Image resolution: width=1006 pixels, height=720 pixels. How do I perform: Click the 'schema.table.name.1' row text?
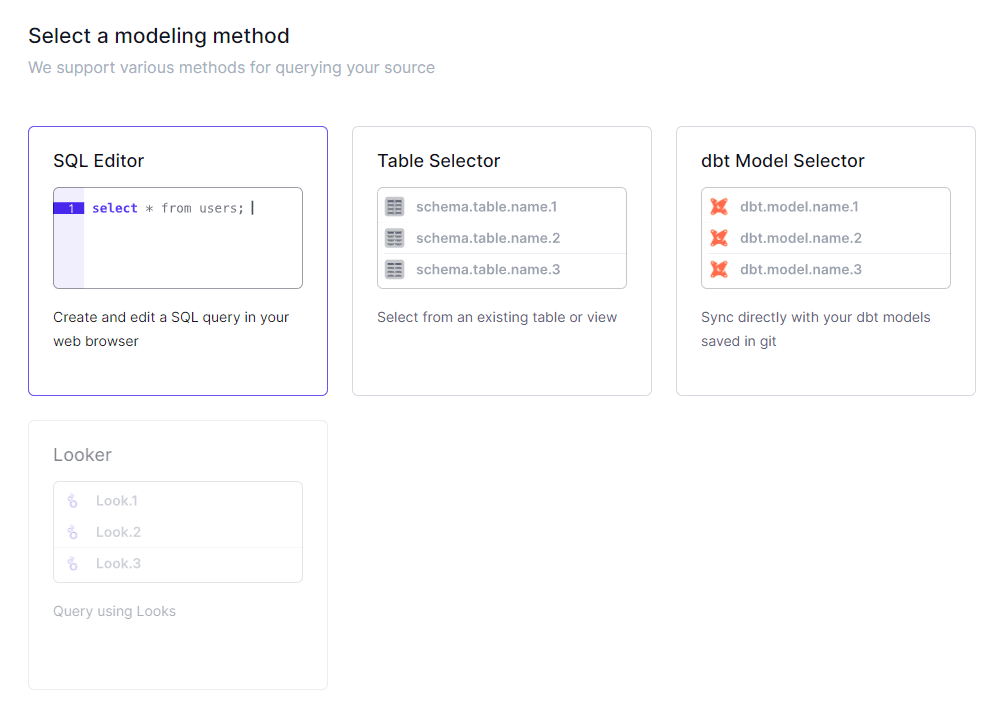coord(486,207)
